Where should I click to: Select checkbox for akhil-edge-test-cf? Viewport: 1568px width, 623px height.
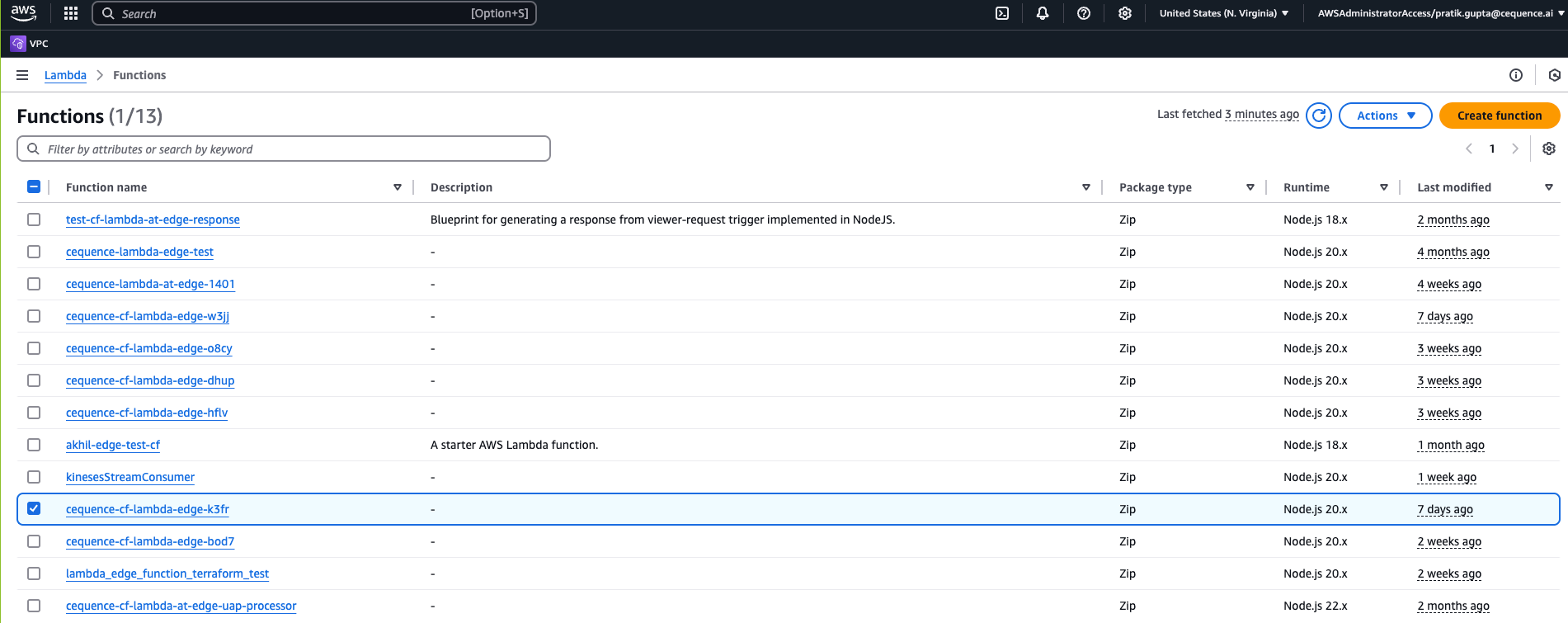point(34,445)
